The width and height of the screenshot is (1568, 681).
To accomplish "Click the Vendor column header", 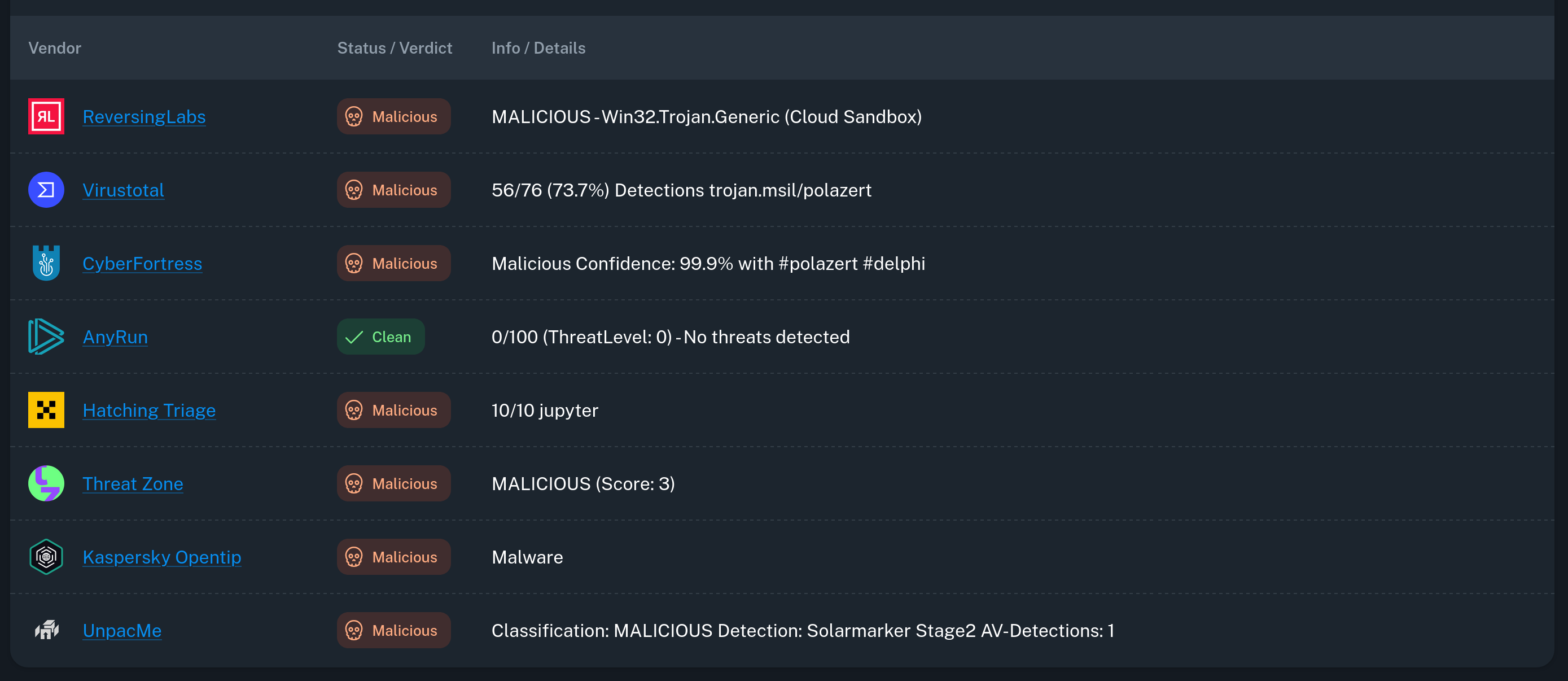I will (55, 47).
